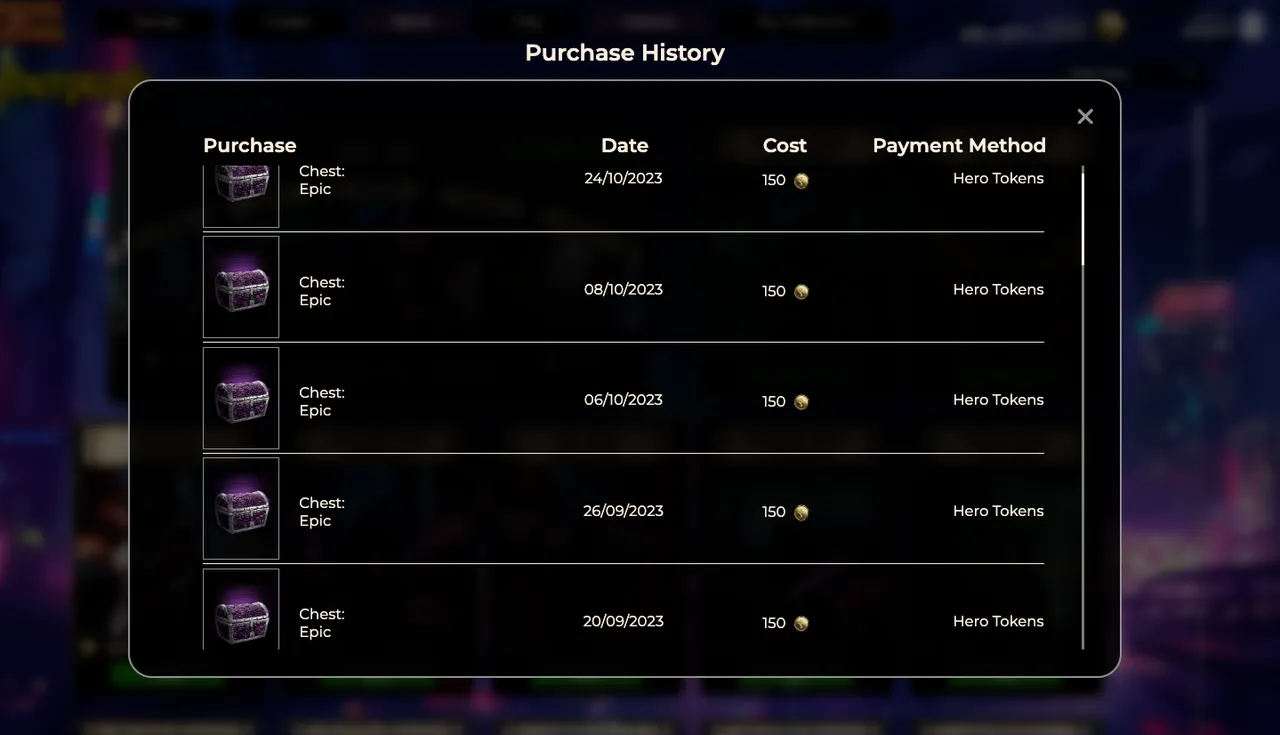Close the Purchase History dialog
This screenshot has height=735, width=1280.
point(1085,117)
